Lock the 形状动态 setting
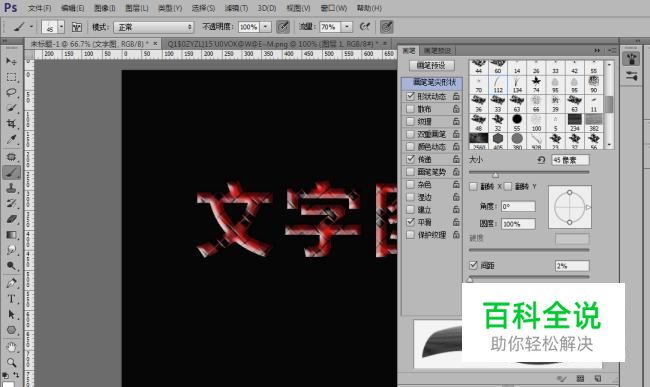This screenshot has height=387, width=650. pyautogui.click(x=456, y=96)
